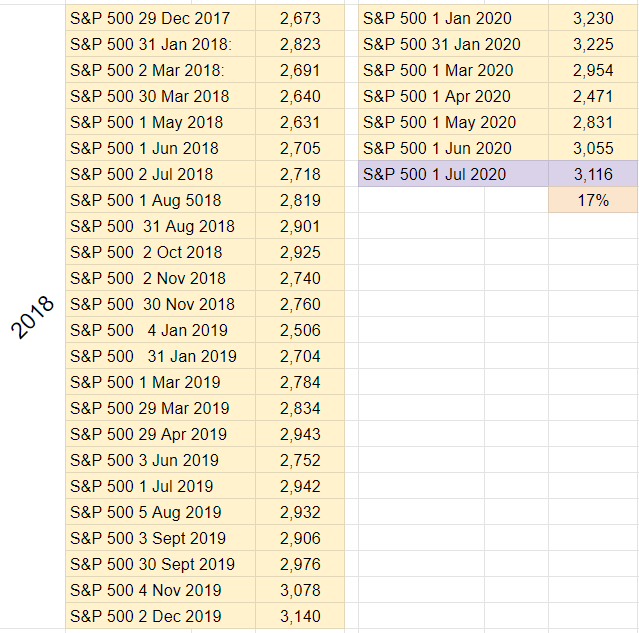Select cell S&P 500 29 Dec 2017

pos(160,18)
